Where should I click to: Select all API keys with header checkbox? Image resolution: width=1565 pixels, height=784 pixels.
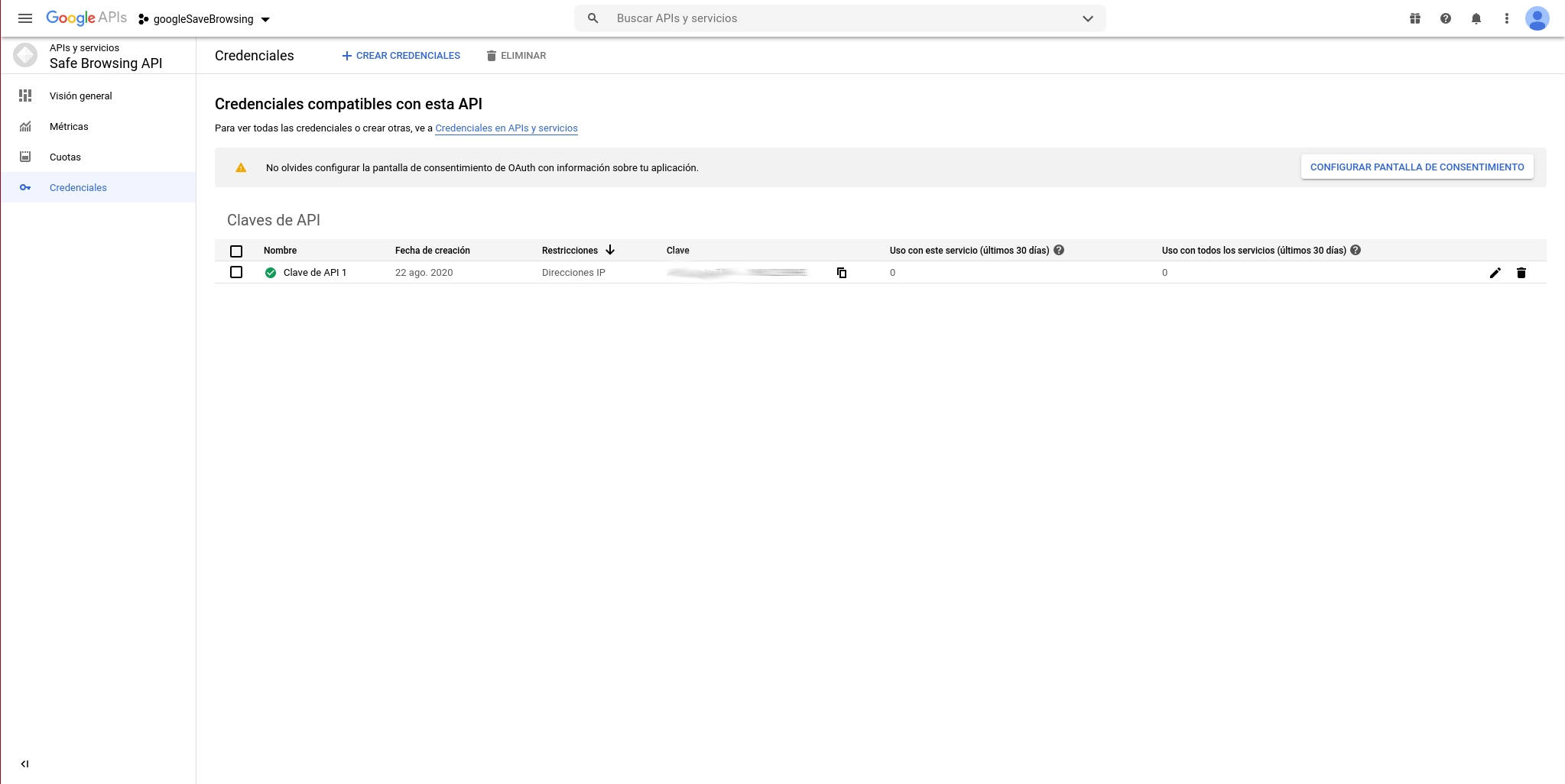point(236,251)
